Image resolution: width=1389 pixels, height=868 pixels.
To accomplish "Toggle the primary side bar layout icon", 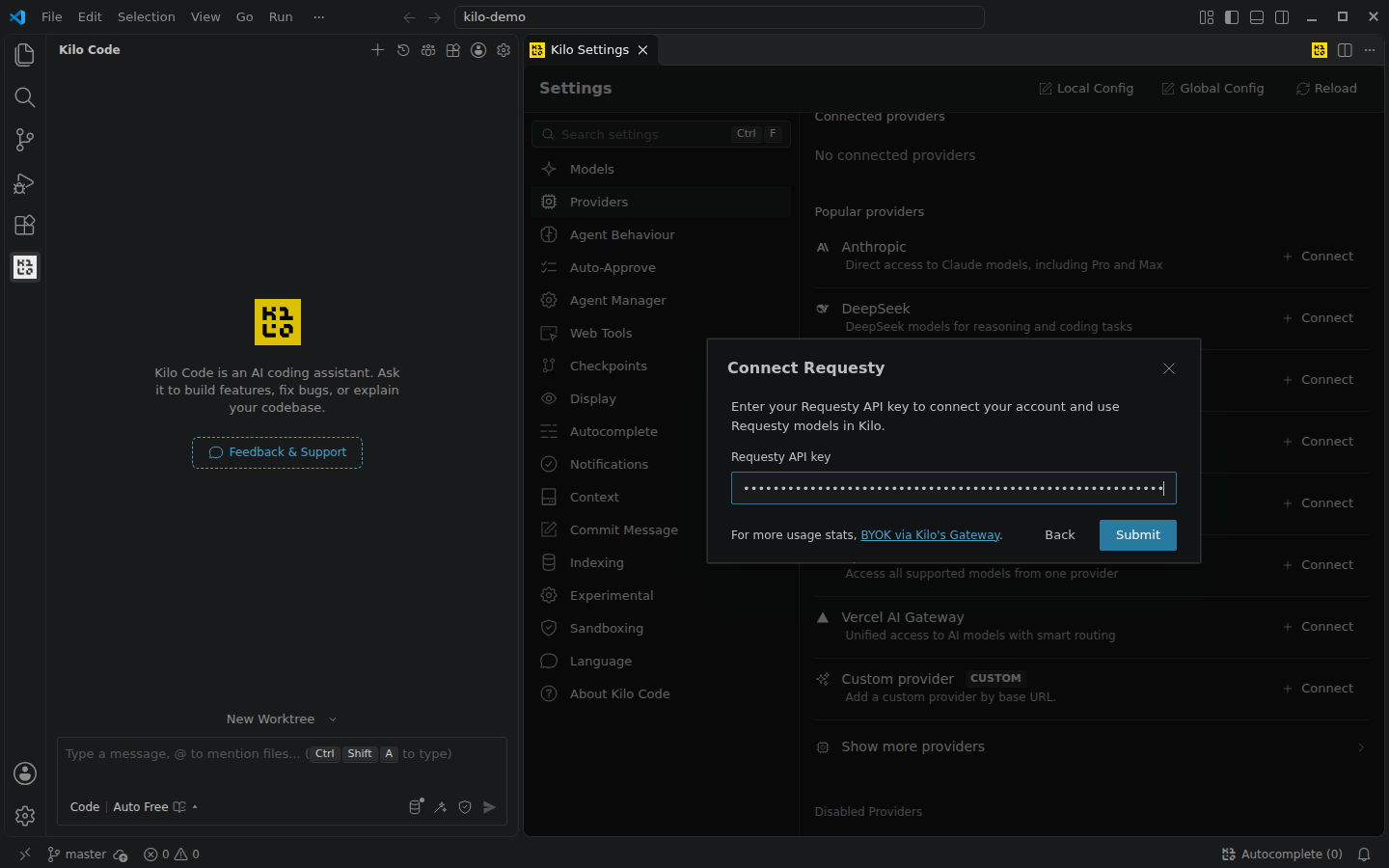I will click(1232, 17).
